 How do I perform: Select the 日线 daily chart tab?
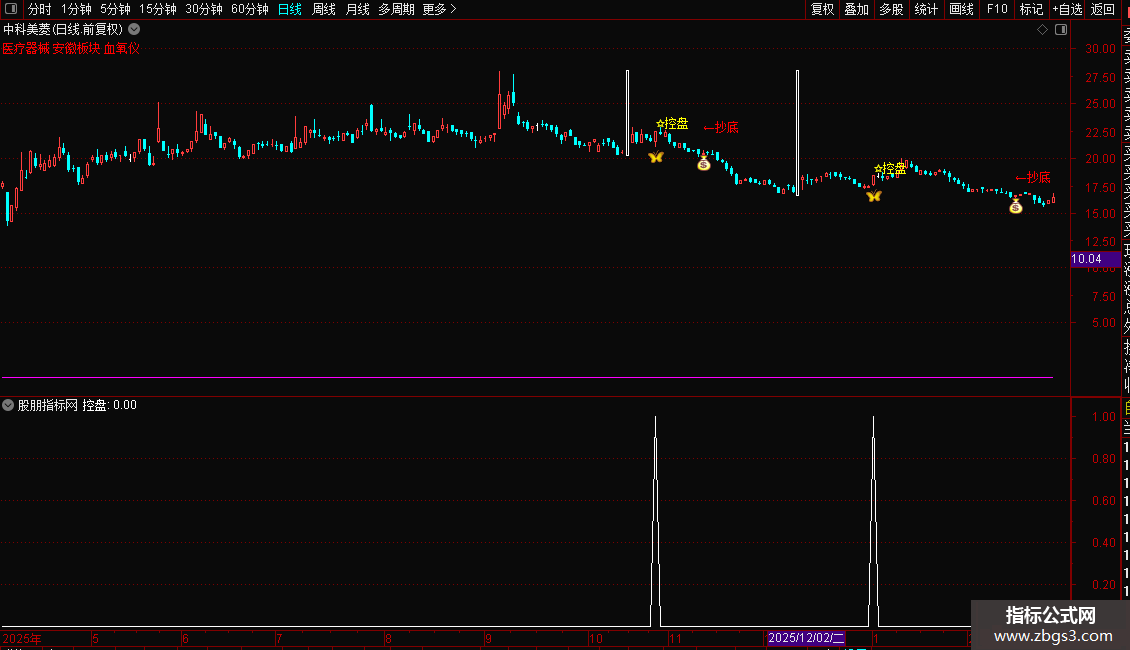tap(290, 9)
